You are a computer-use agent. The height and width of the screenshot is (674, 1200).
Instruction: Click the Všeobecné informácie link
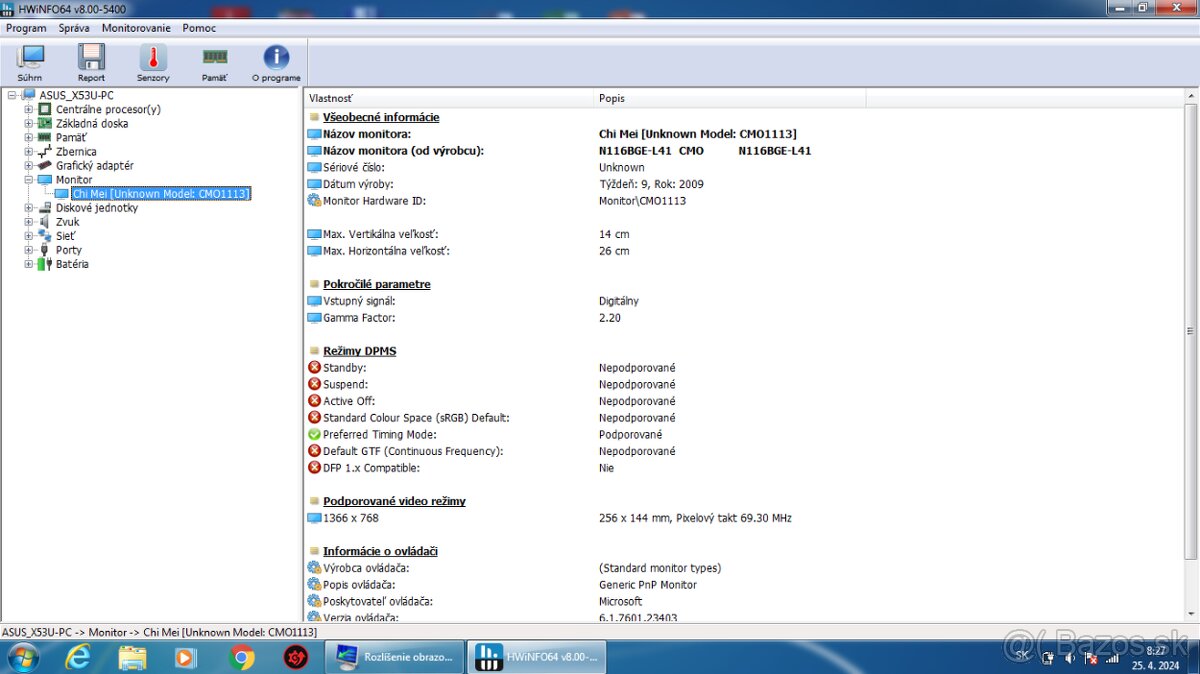pyautogui.click(x=380, y=116)
